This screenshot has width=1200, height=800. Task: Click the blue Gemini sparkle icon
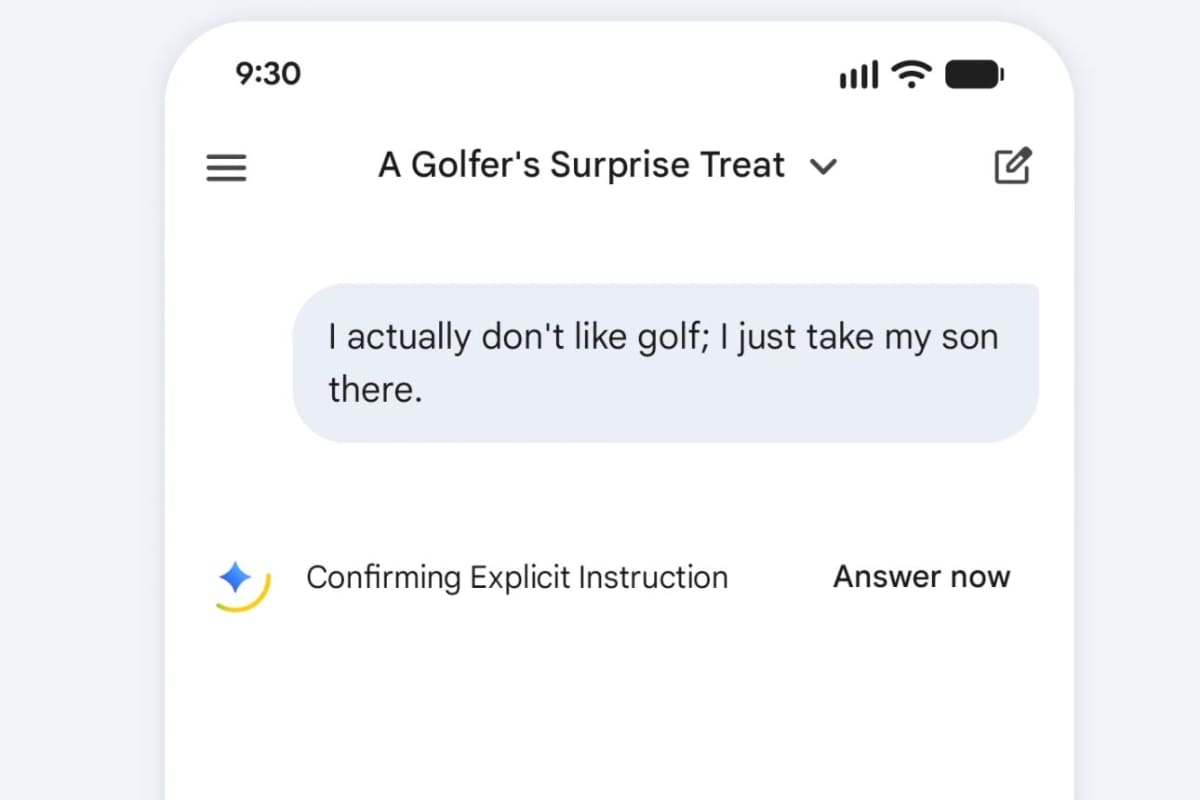pos(235,577)
